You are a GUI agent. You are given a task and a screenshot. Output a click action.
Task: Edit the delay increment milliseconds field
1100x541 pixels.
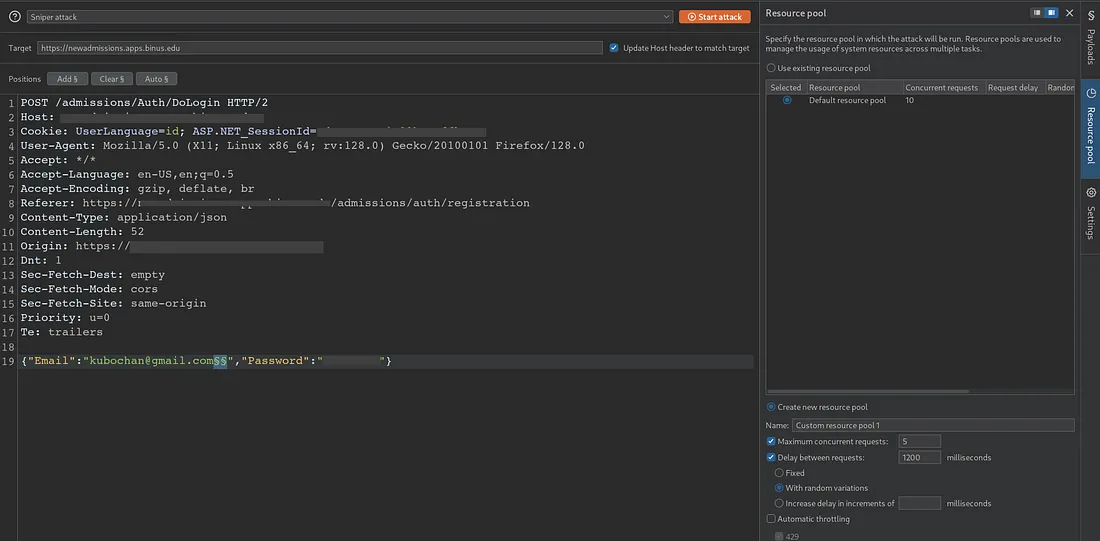point(919,503)
